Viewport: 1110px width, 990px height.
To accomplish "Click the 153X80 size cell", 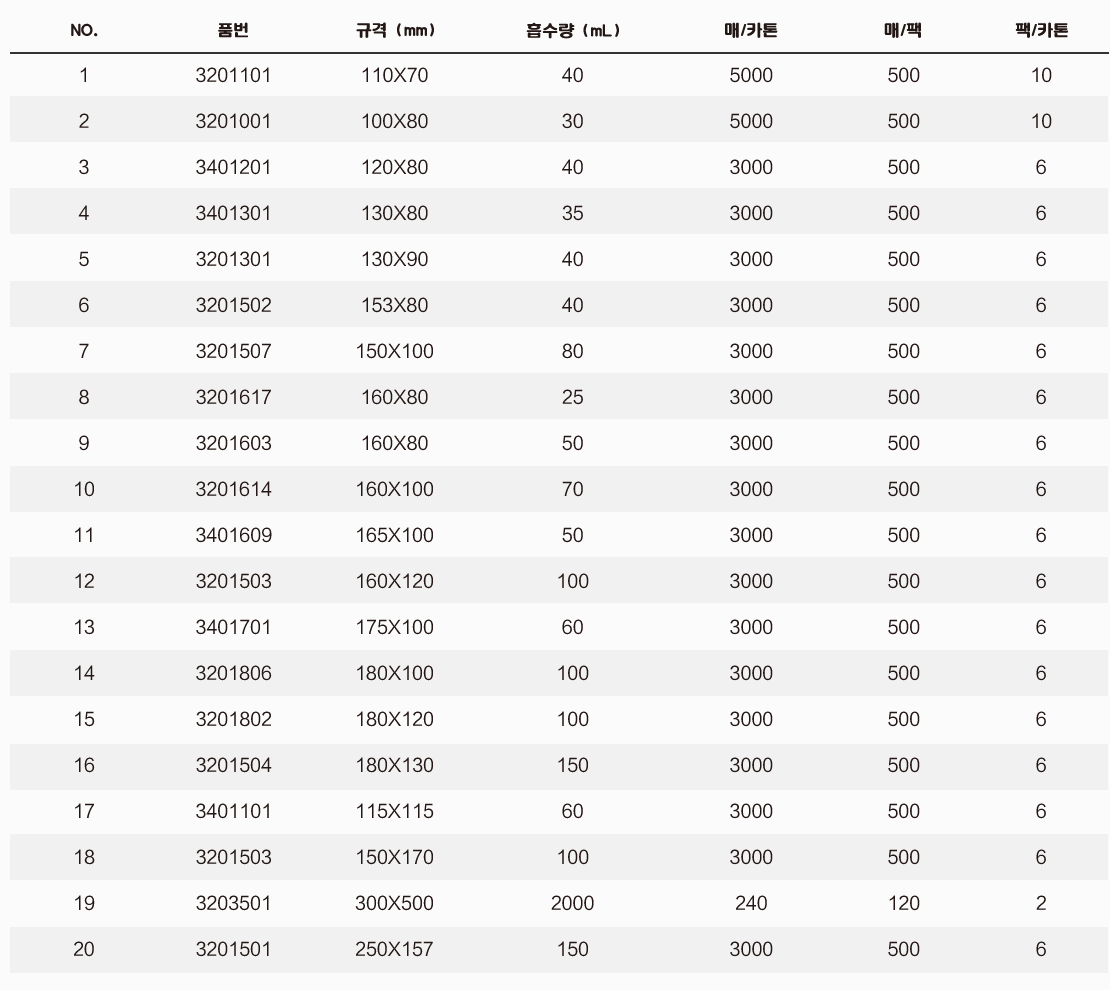I will tap(395, 305).
